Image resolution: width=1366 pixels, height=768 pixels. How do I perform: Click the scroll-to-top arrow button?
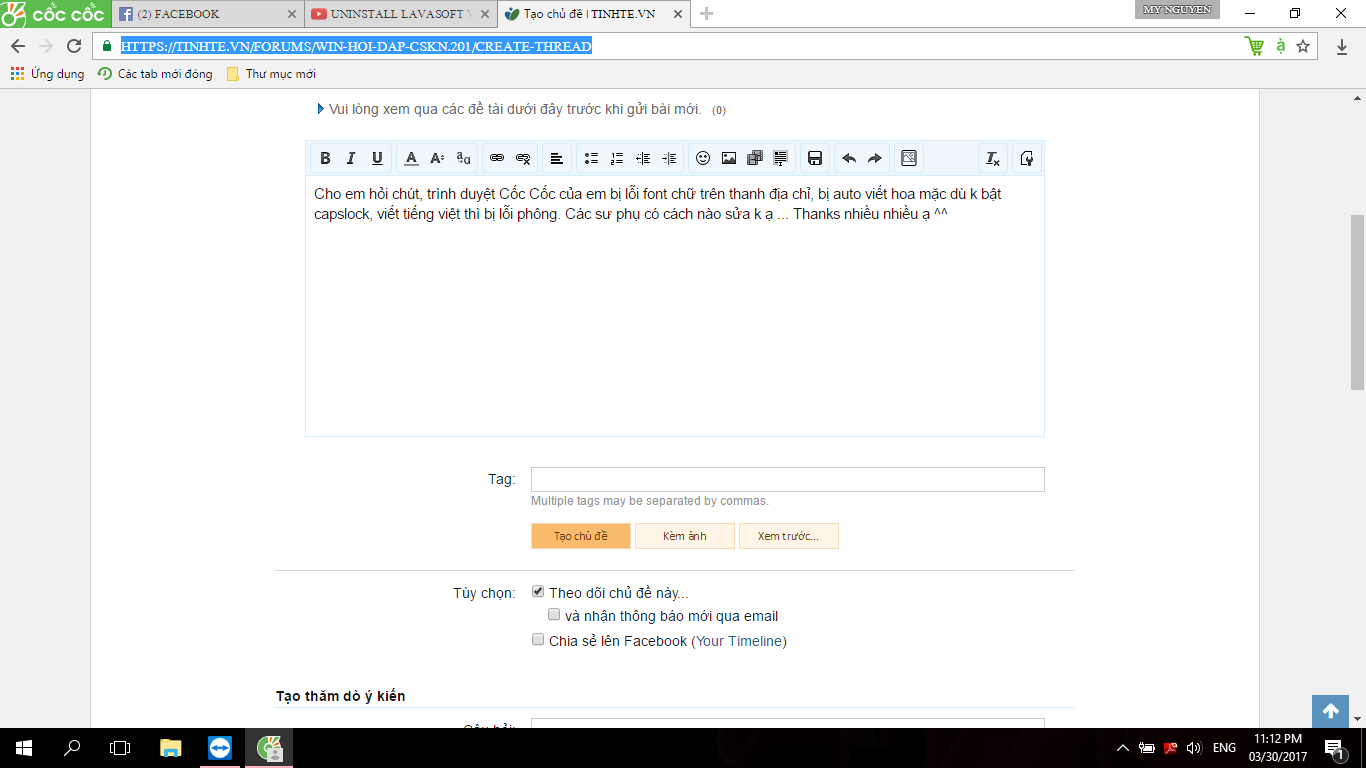(x=1330, y=711)
